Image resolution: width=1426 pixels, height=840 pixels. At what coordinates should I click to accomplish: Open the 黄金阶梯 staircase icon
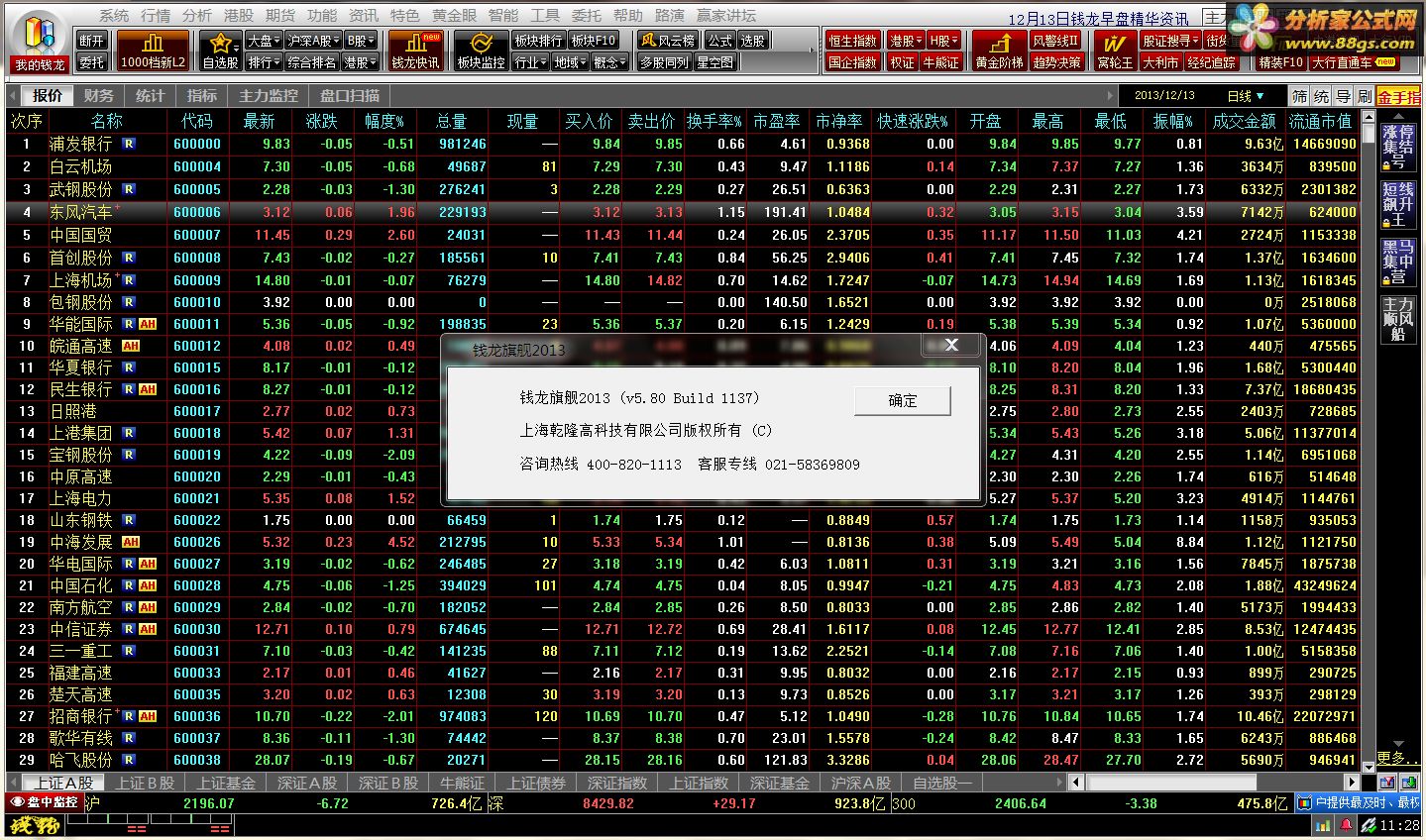point(999,52)
